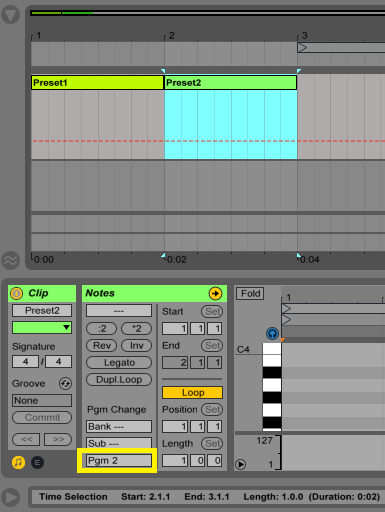385x512 pixels.
Task: Click the Preset2 clip name field
Action: [42, 310]
